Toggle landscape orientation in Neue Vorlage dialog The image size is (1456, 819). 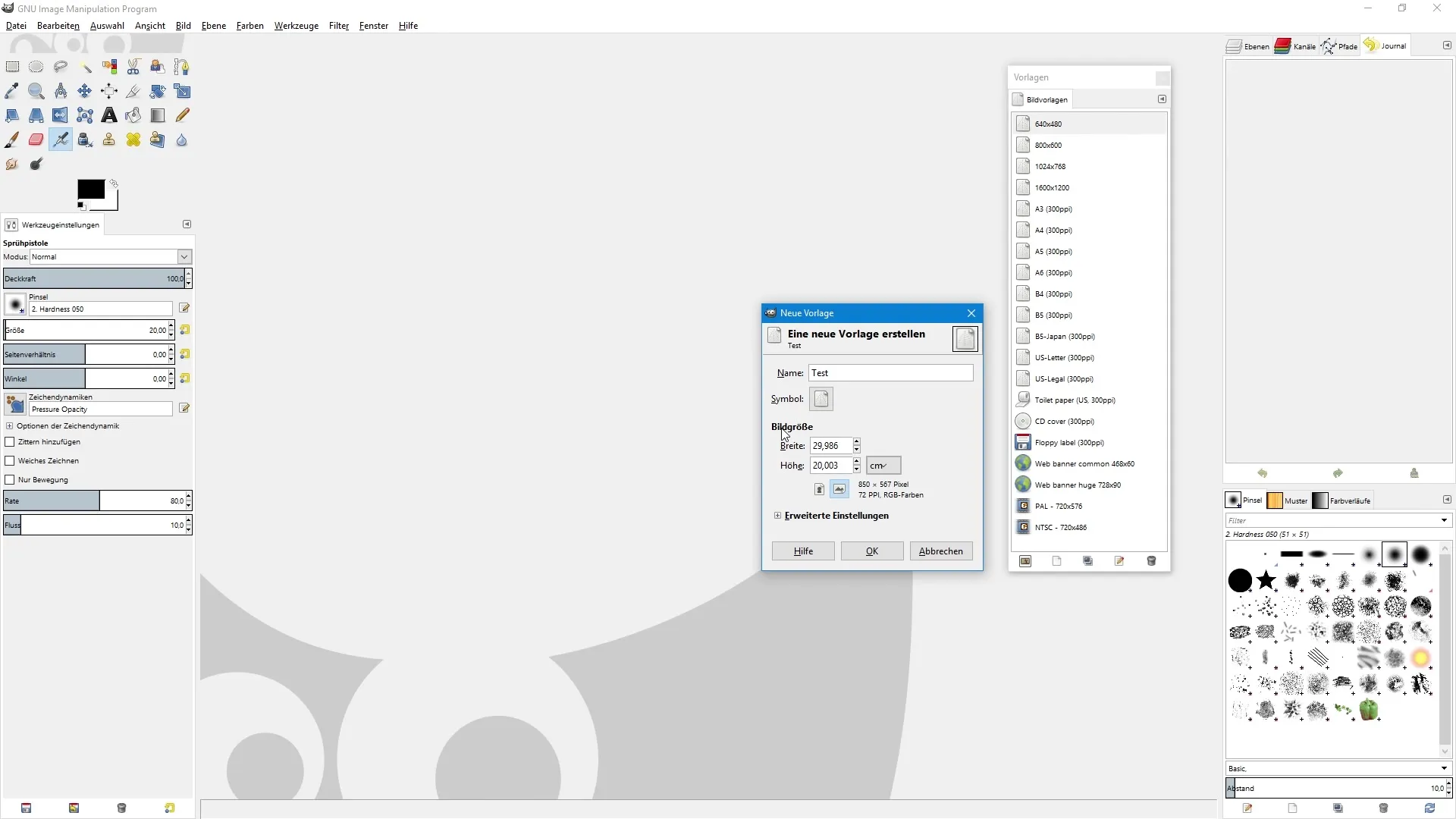coord(839,489)
